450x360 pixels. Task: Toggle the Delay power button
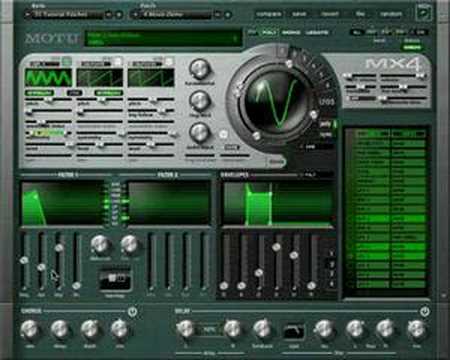click(424, 312)
